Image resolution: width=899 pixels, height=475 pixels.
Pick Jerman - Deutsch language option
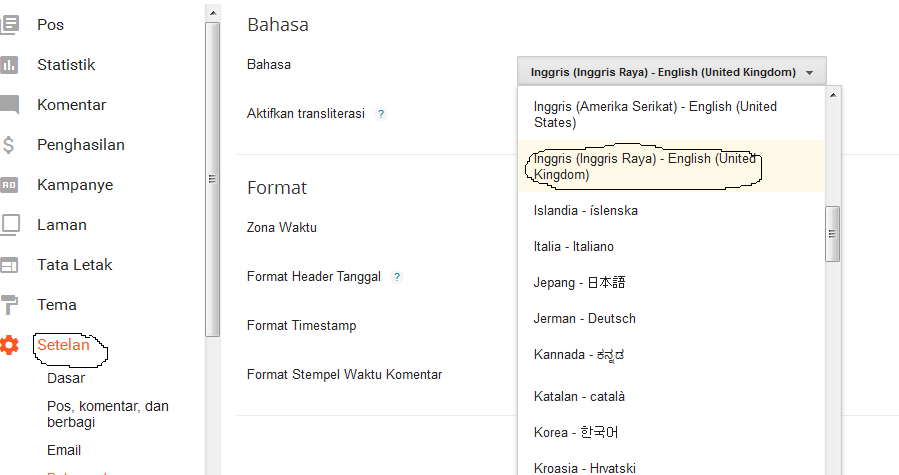click(585, 319)
